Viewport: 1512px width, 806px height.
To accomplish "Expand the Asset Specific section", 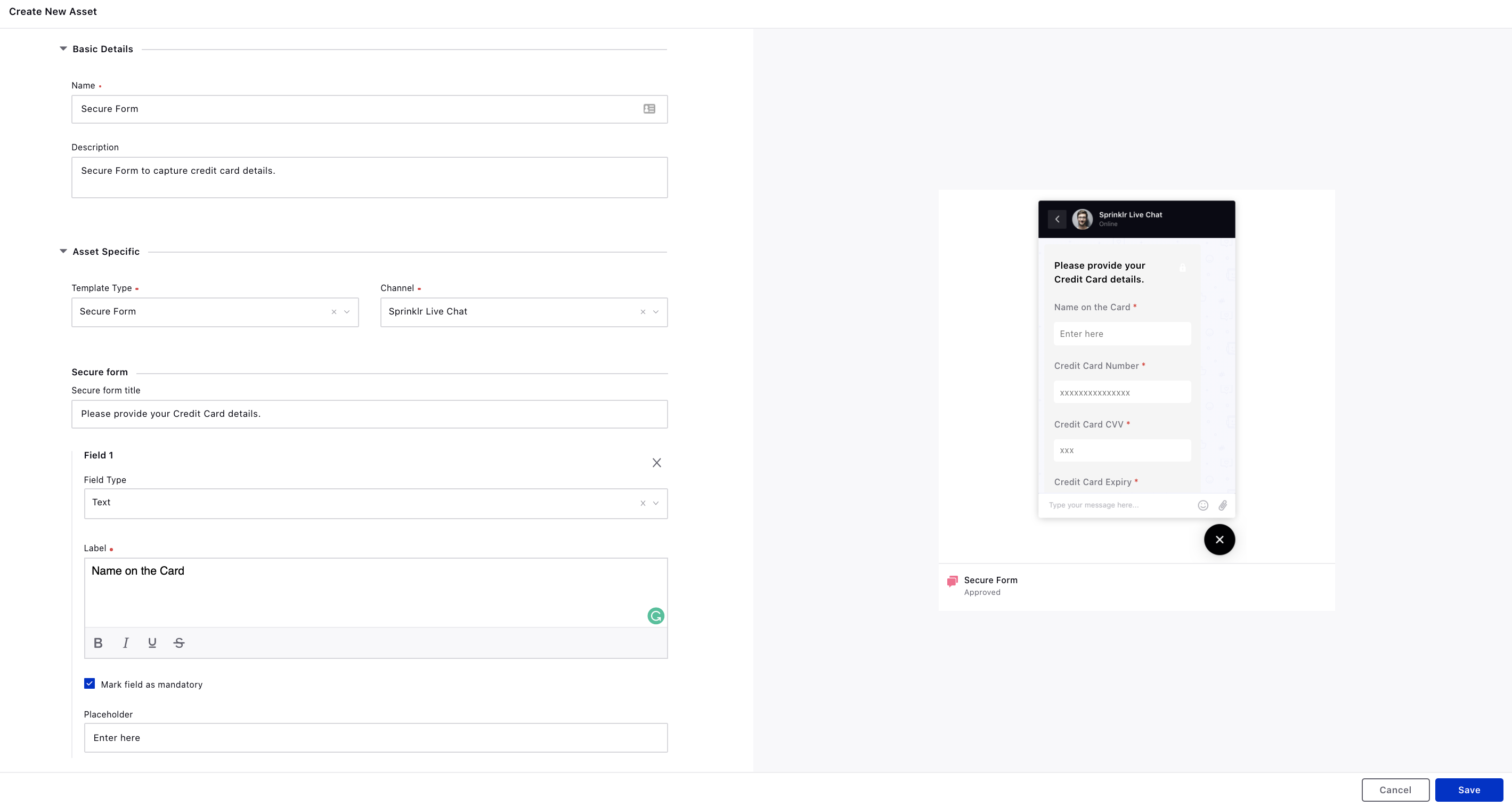I will tap(63, 251).
